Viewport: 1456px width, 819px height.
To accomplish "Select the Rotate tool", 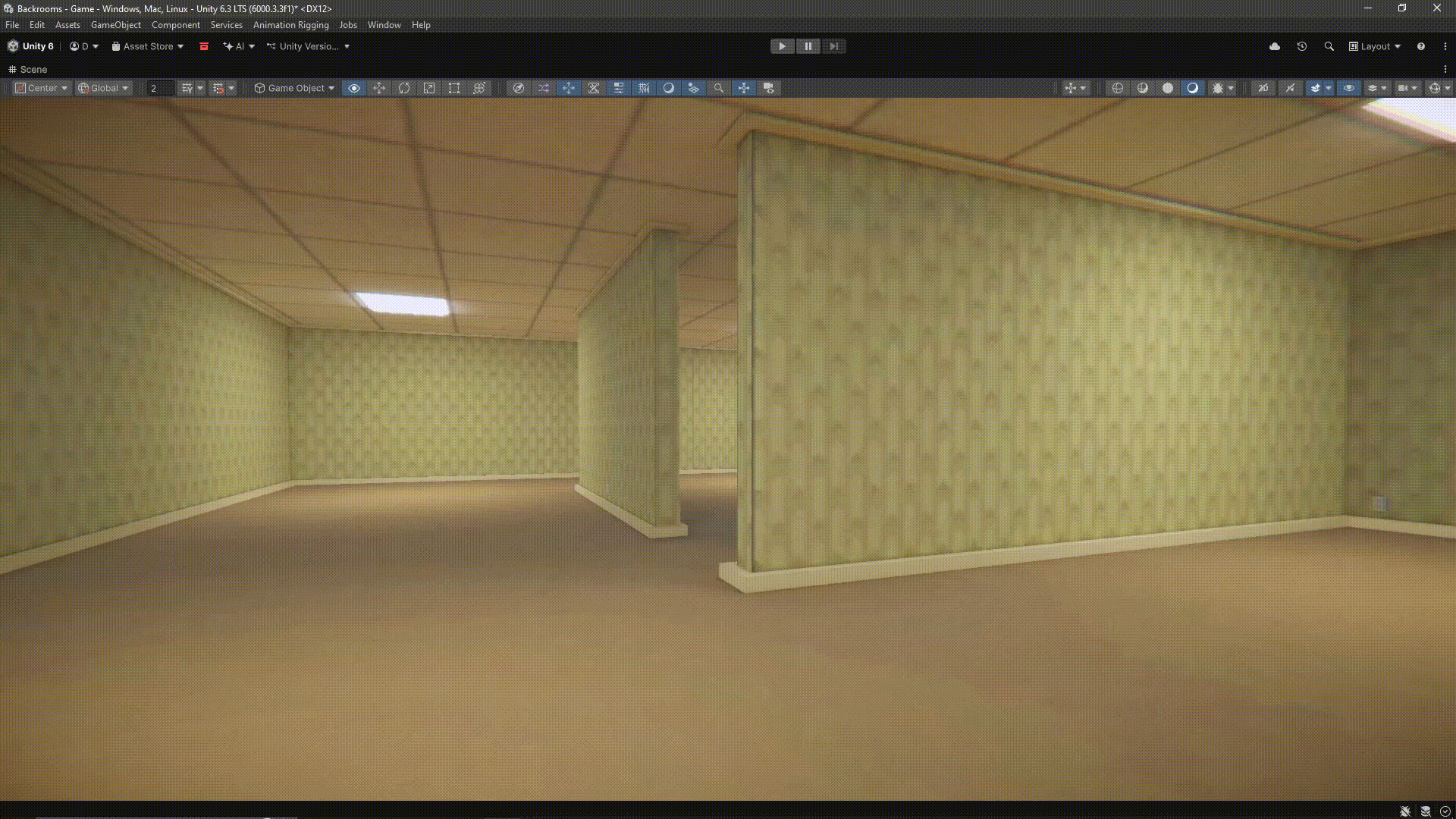I will point(404,88).
